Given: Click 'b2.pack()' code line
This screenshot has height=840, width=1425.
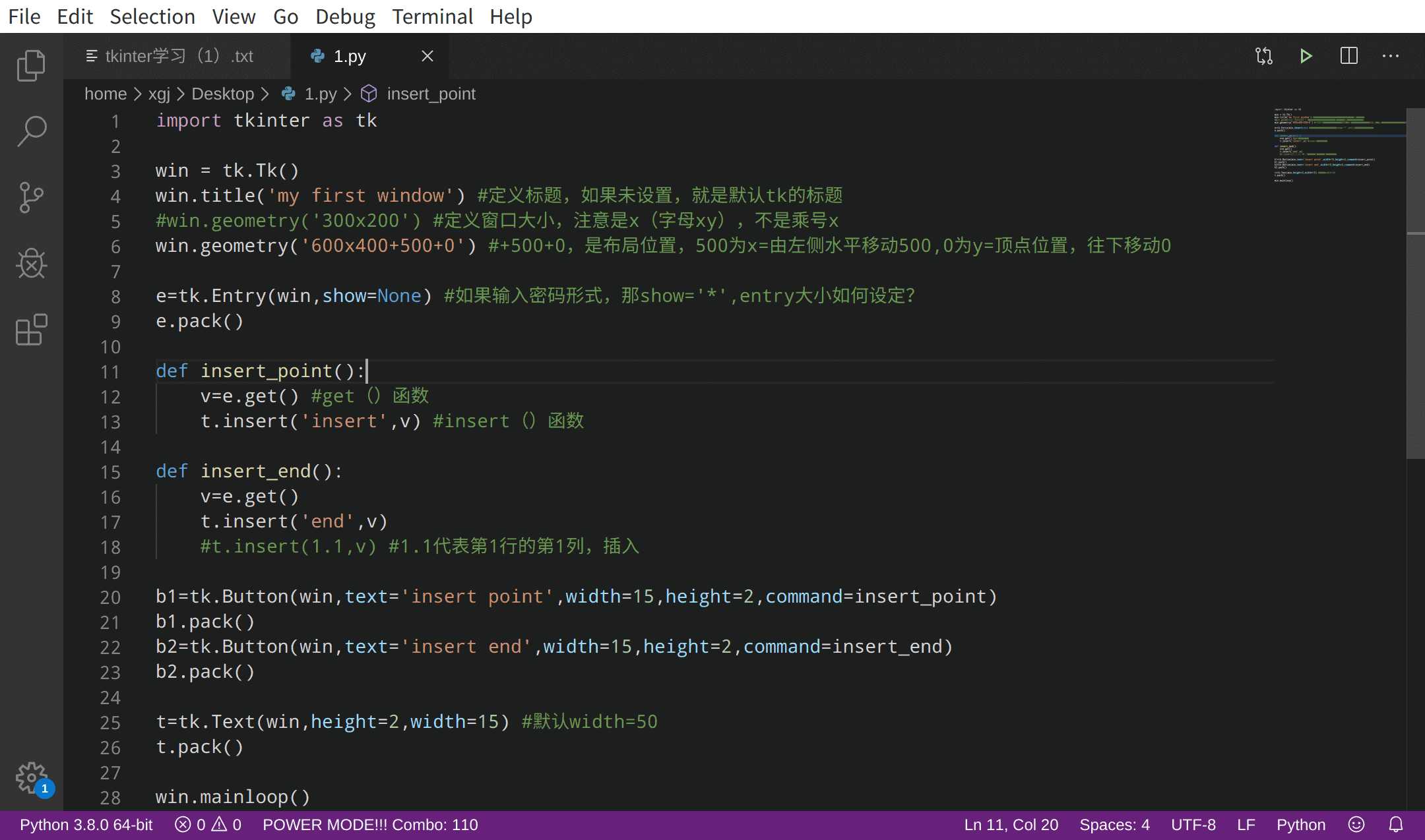Looking at the screenshot, I should coord(205,672).
